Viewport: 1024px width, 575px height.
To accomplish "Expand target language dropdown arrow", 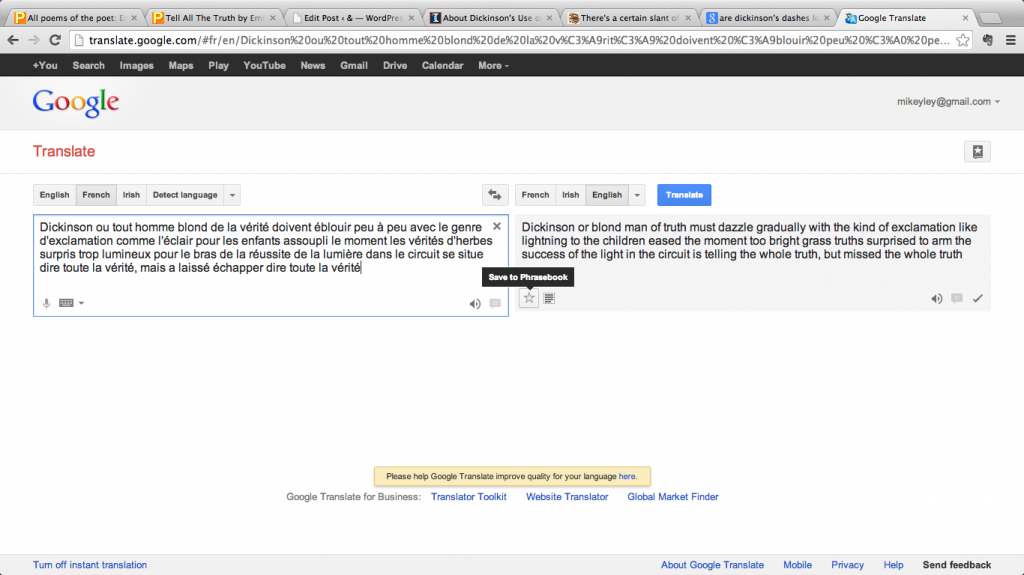I will 637,195.
